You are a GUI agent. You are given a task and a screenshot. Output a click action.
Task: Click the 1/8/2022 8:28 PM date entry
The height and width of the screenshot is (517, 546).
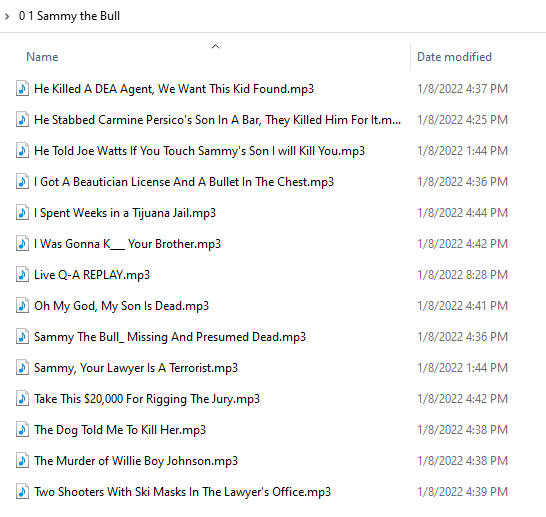coord(462,275)
